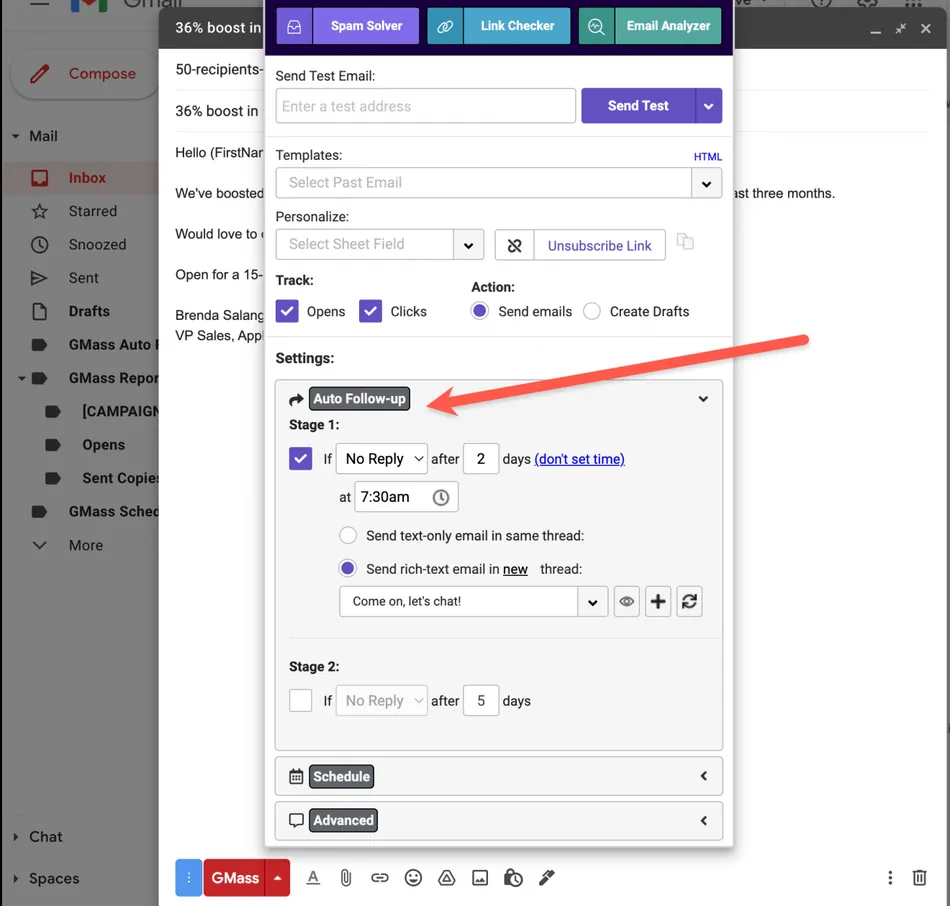
Task: Launch the Email Analyzer
Action: [668, 26]
